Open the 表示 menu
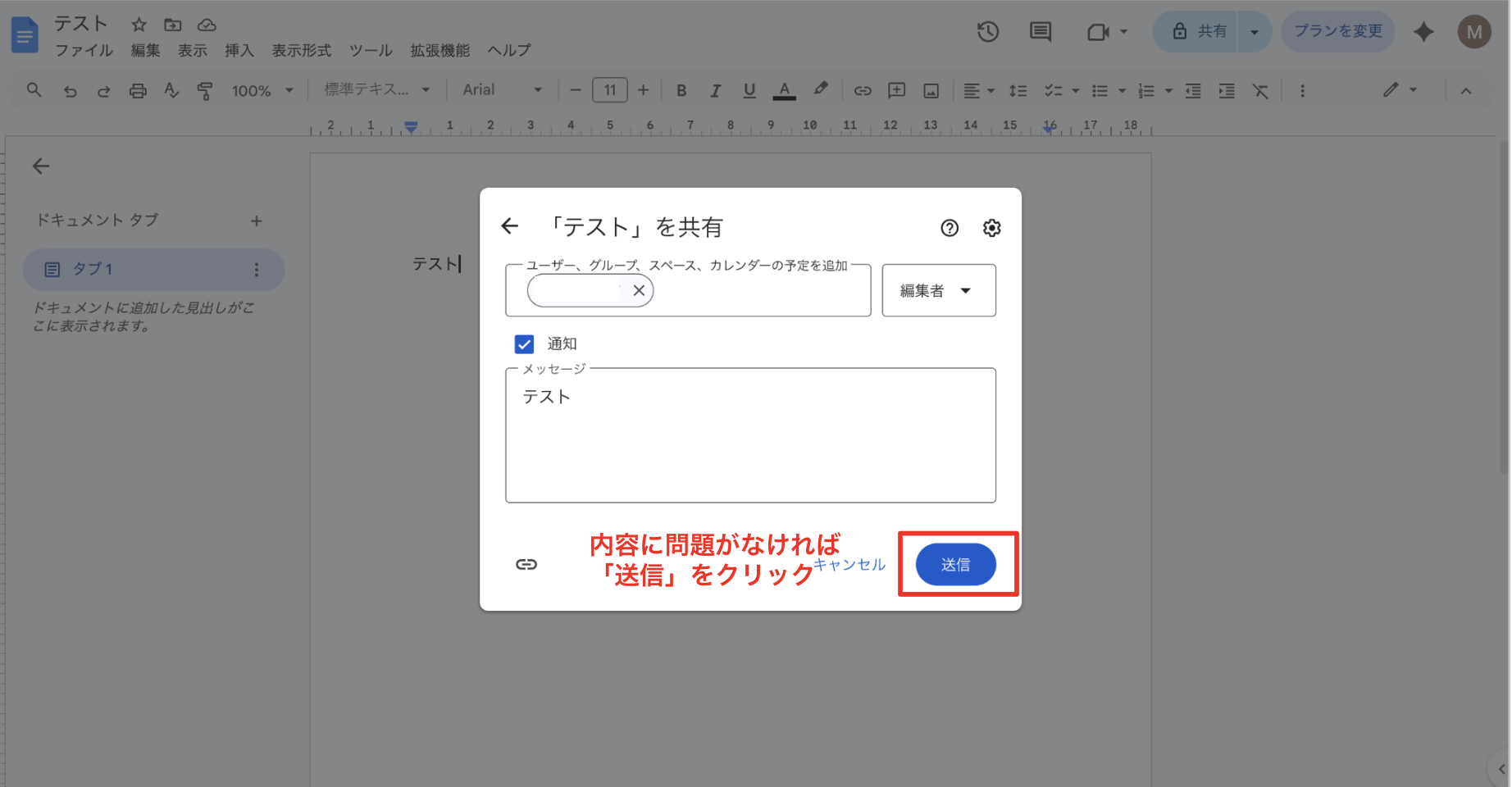This screenshot has width=1512, height=787. 193,51
